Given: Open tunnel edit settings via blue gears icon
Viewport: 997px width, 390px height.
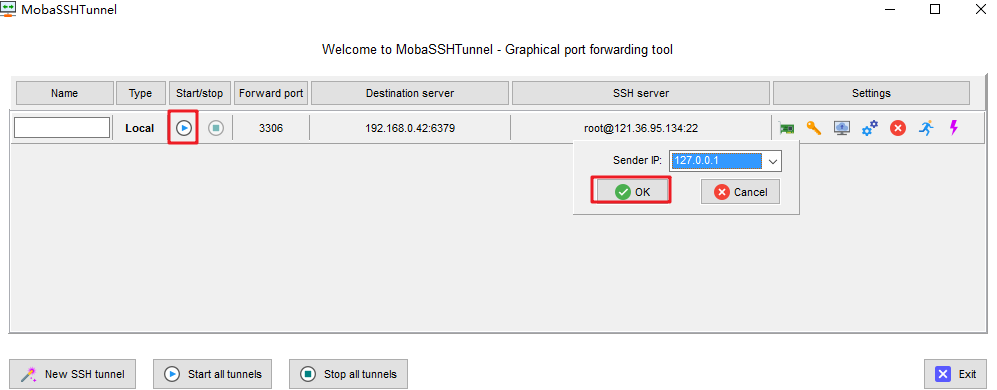Looking at the screenshot, I should click(870, 128).
